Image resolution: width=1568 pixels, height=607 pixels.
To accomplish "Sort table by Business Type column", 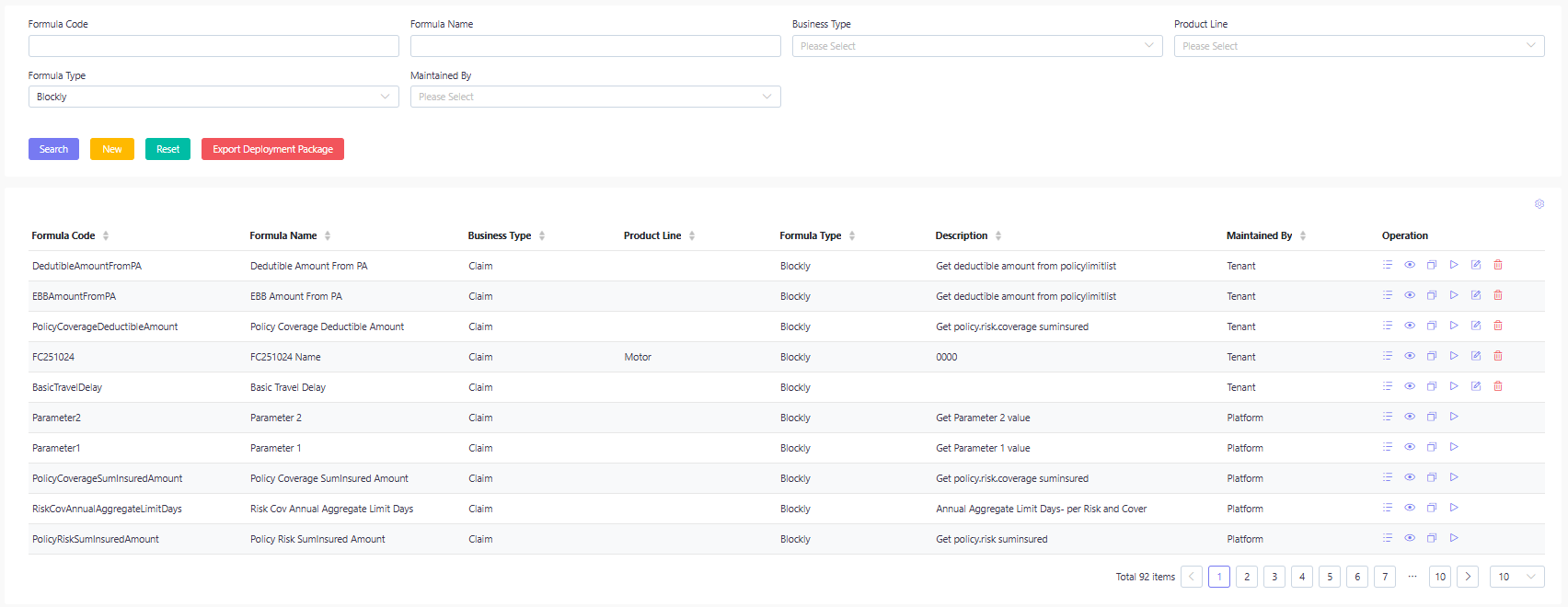I will click(x=542, y=235).
